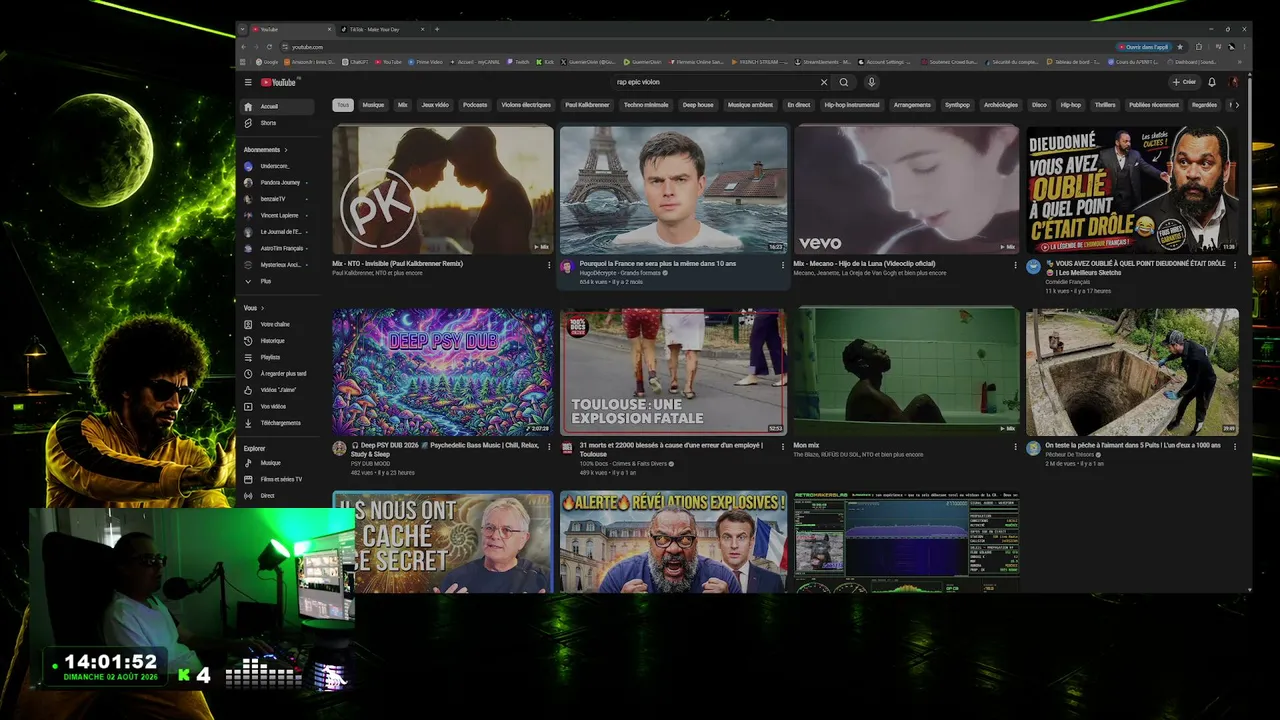Open the Kick bookmark
Screen dimensions: 1280x720
pos(546,62)
